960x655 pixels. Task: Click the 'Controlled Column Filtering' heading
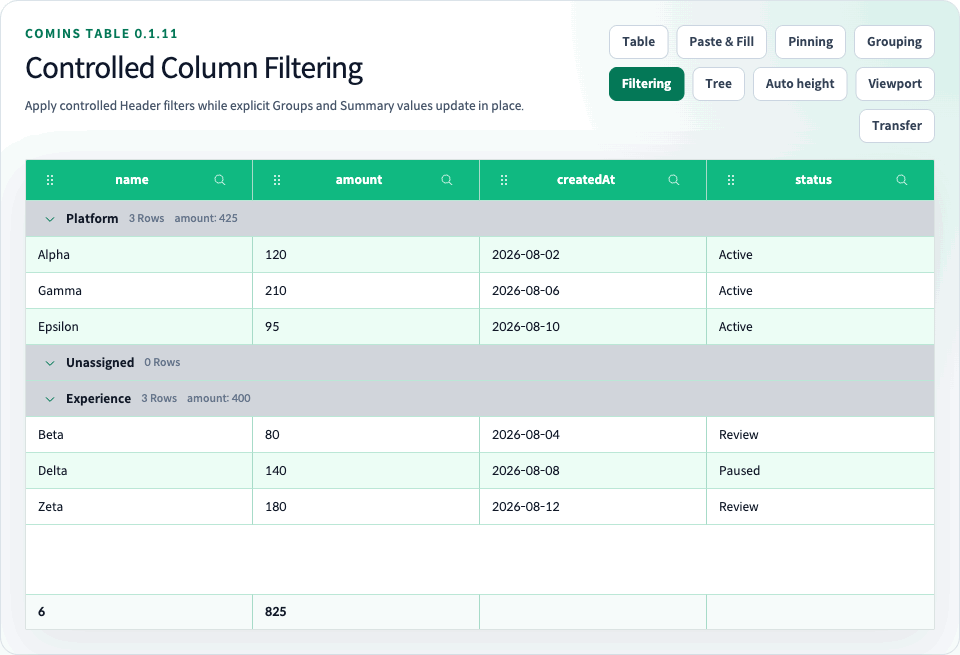(194, 68)
